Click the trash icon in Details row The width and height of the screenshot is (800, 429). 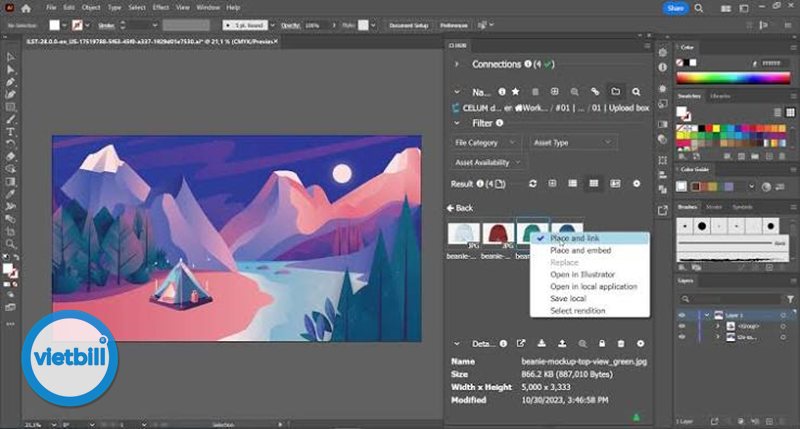621,343
